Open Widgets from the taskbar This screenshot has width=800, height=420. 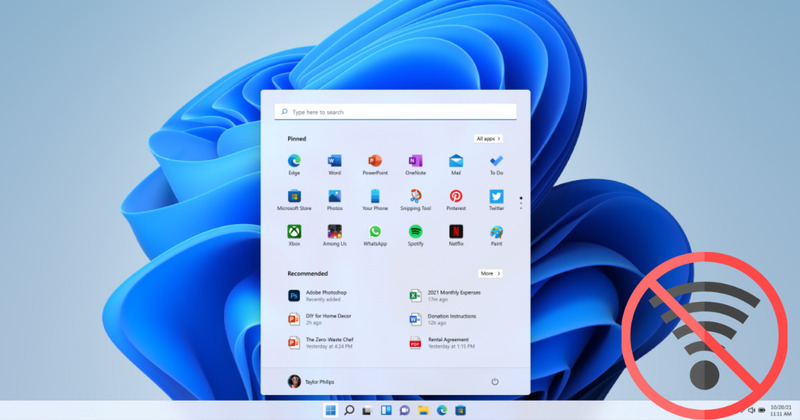tap(386, 410)
